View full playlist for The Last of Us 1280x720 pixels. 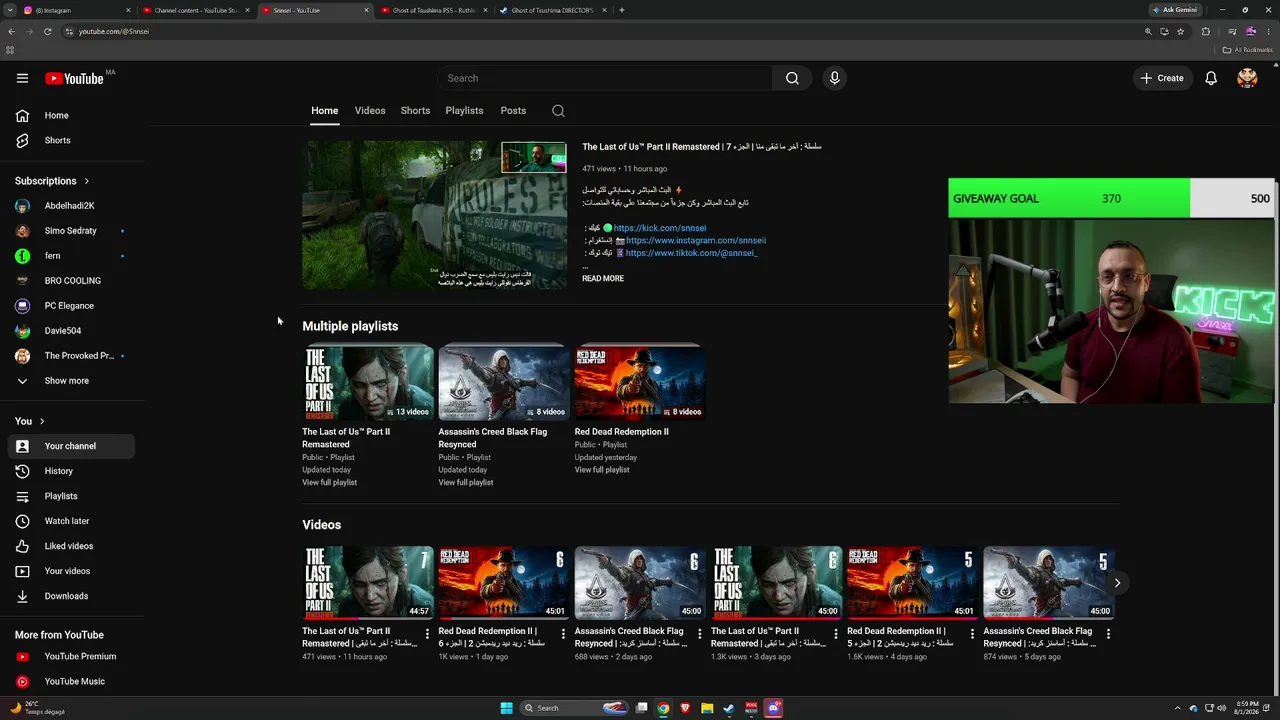(329, 483)
